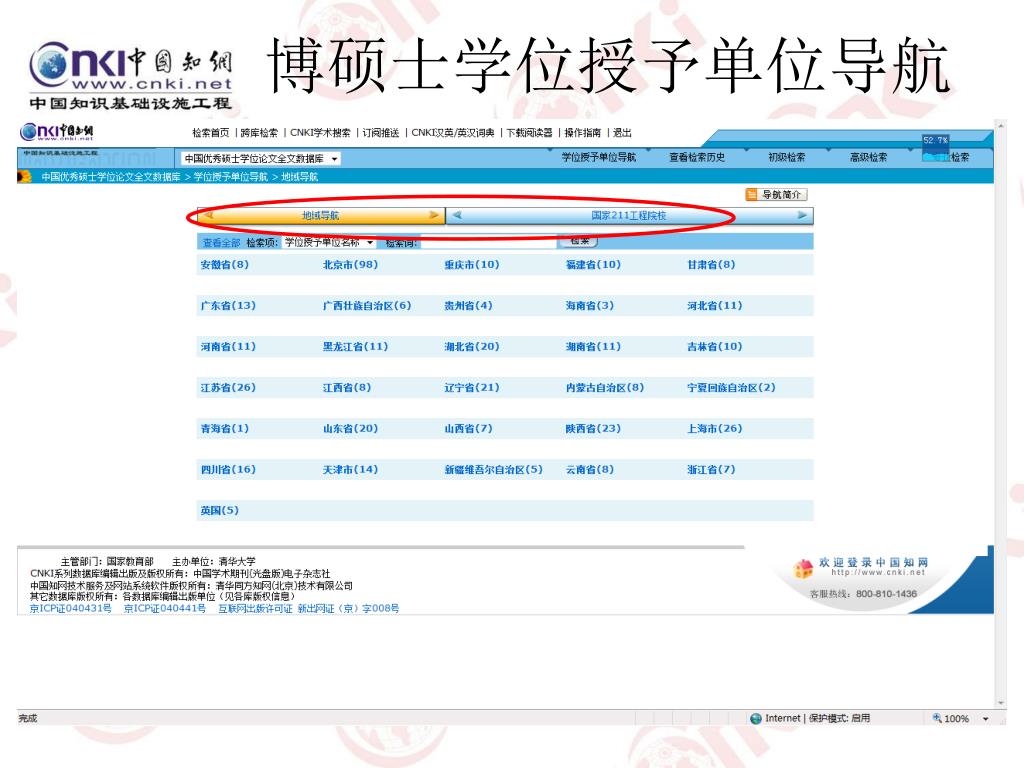Open region 英国(5)

(219, 511)
